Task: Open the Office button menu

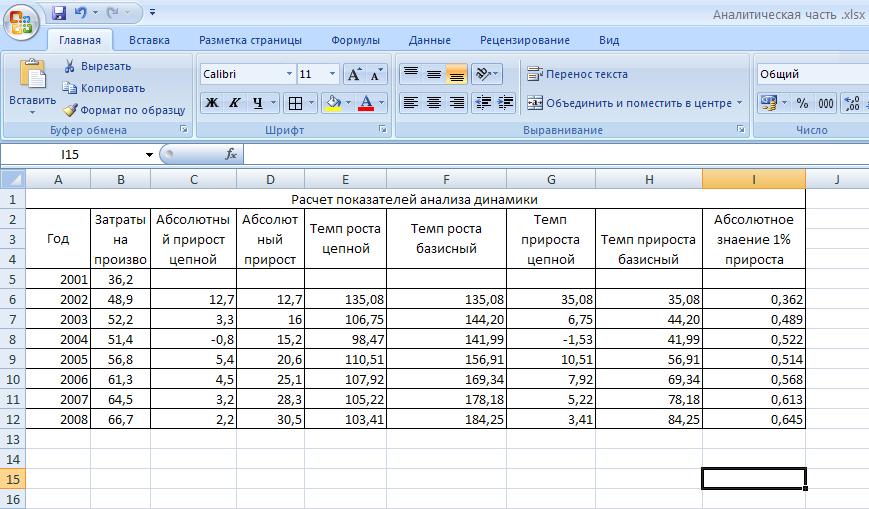Action: point(21,23)
